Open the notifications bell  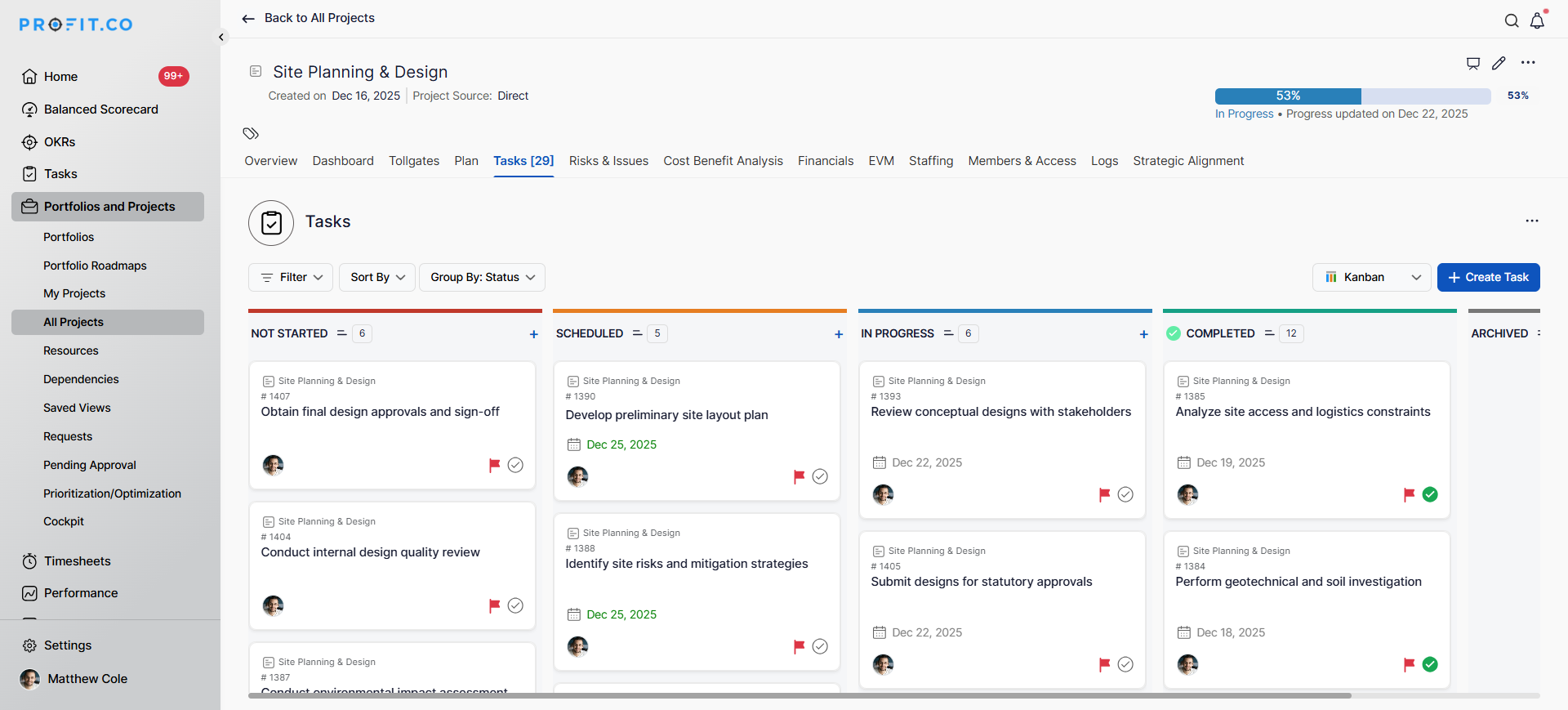tap(1537, 21)
